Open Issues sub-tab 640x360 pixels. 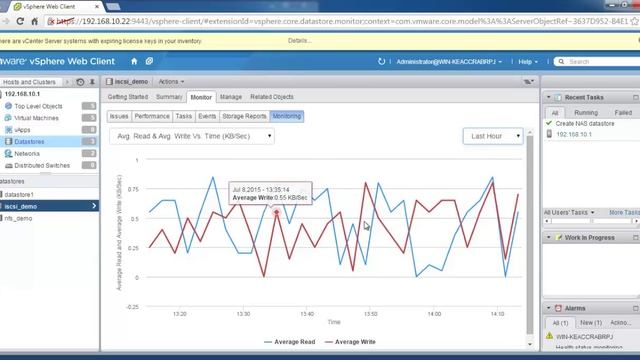point(119,116)
